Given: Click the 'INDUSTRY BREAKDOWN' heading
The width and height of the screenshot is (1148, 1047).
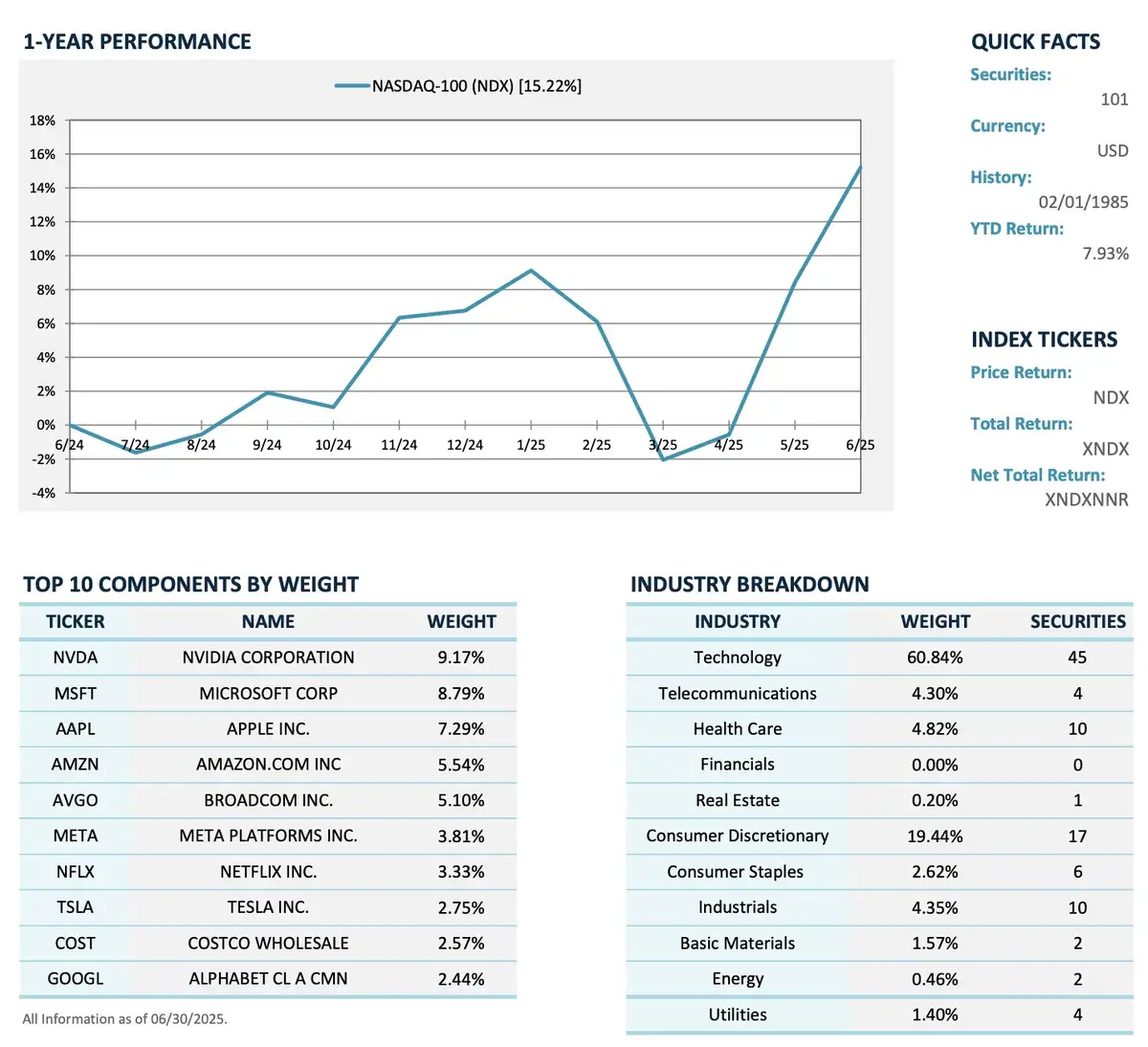Looking at the screenshot, I should 750,585.
